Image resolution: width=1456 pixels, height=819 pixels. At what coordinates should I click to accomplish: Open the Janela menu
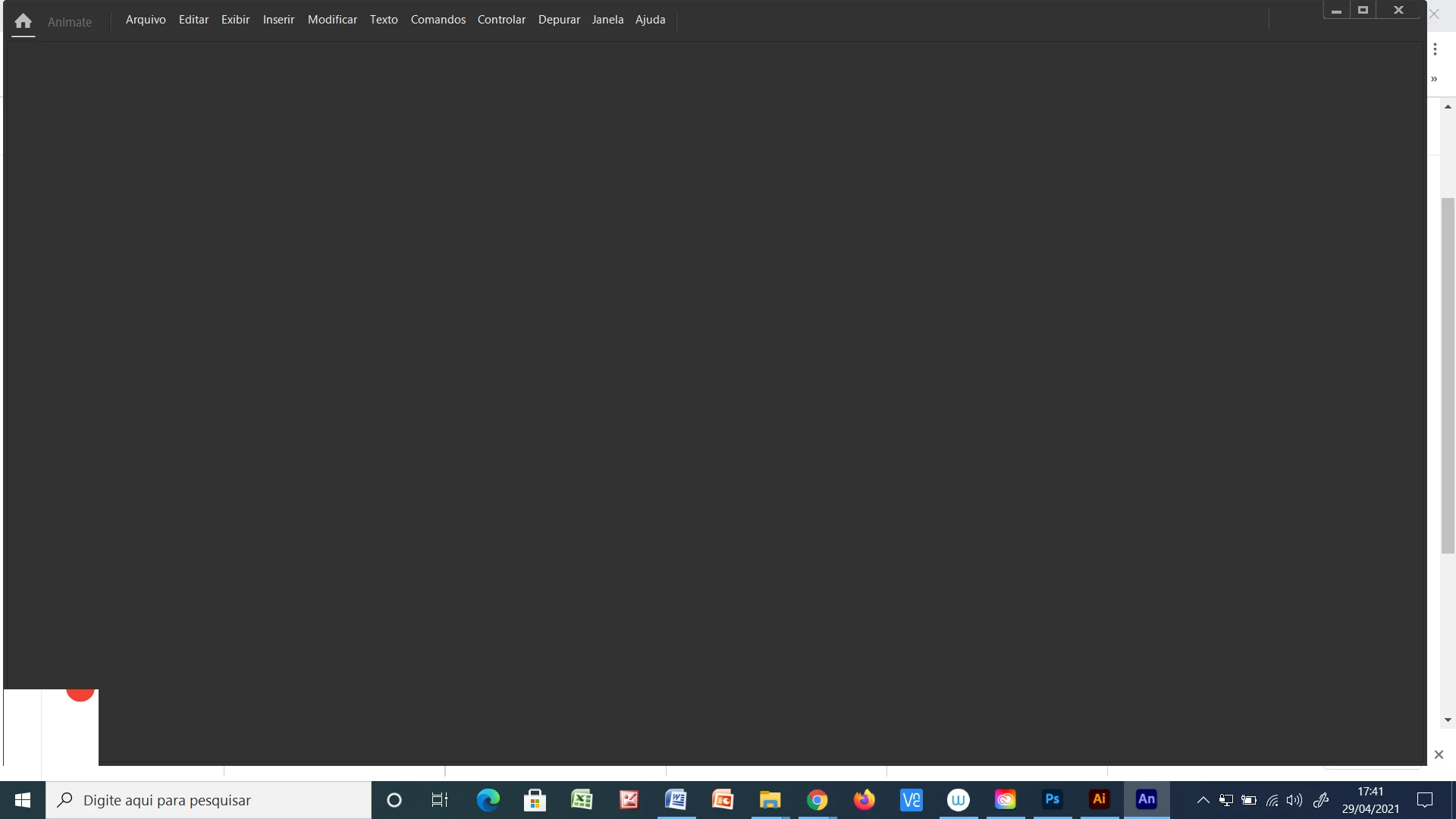[x=607, y=20]
